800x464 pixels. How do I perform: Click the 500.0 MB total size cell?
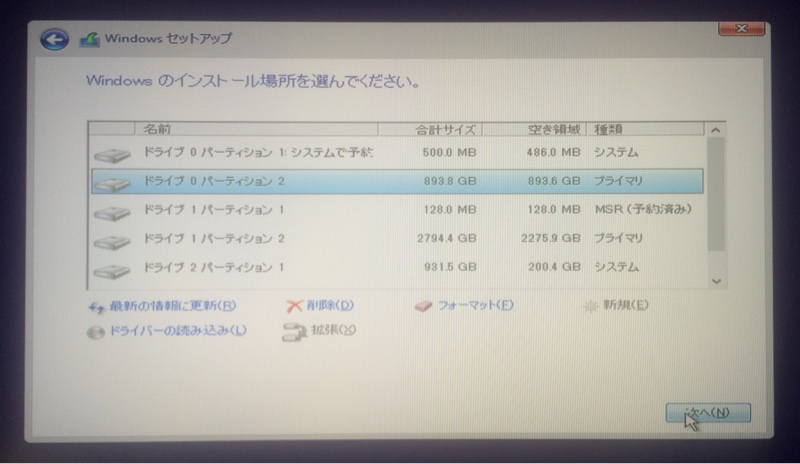[x=449, y=153]
